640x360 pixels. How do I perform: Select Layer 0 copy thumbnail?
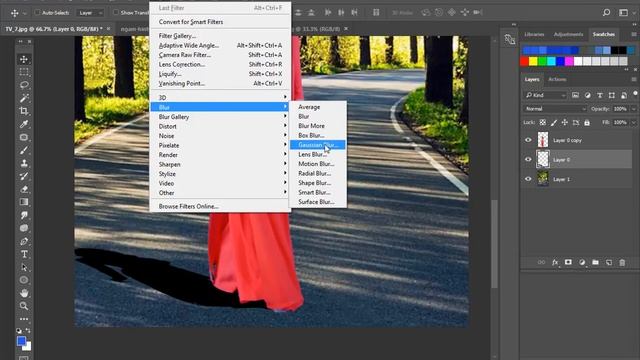[543, 140]
